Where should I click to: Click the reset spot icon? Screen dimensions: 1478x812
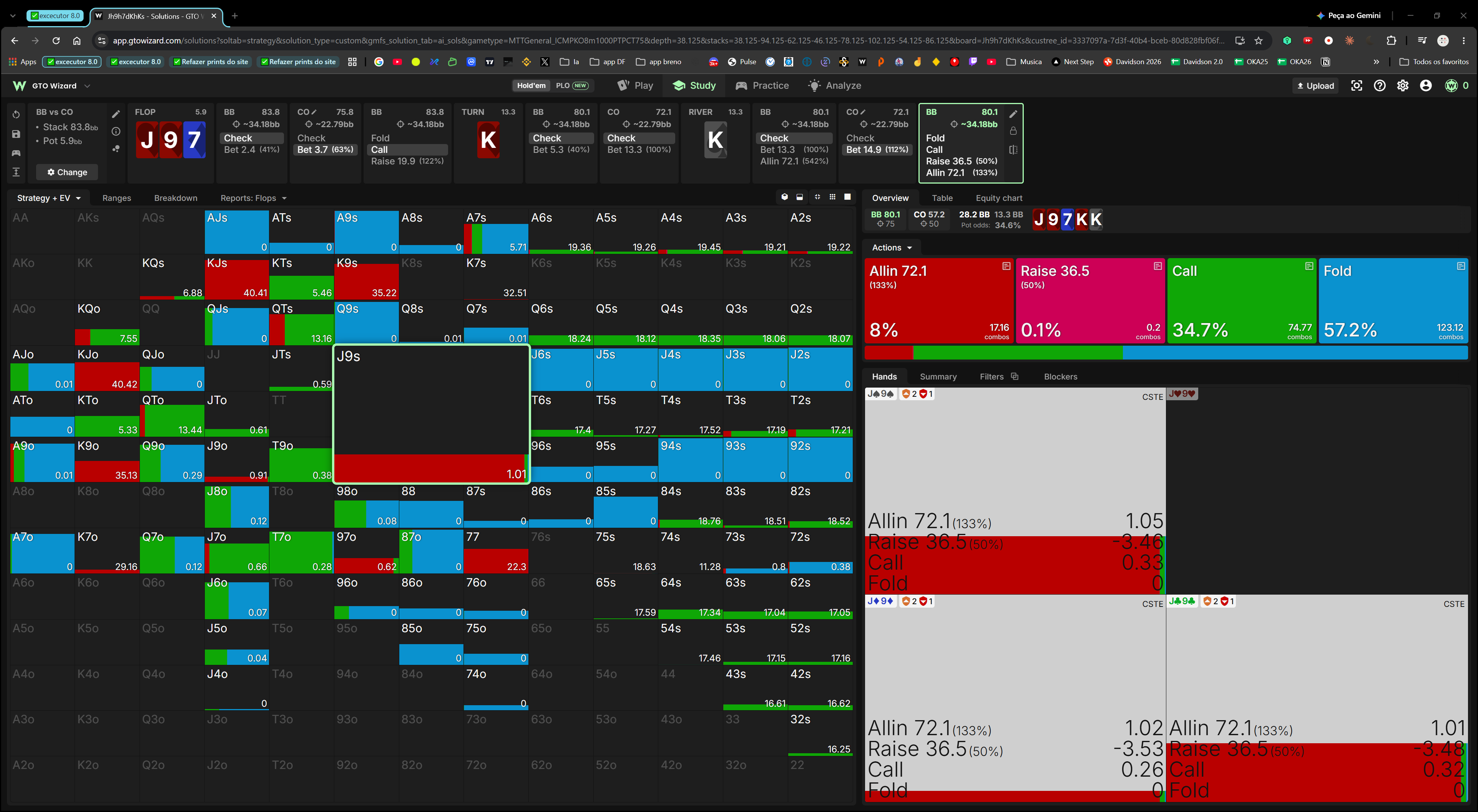pos(16,115)
